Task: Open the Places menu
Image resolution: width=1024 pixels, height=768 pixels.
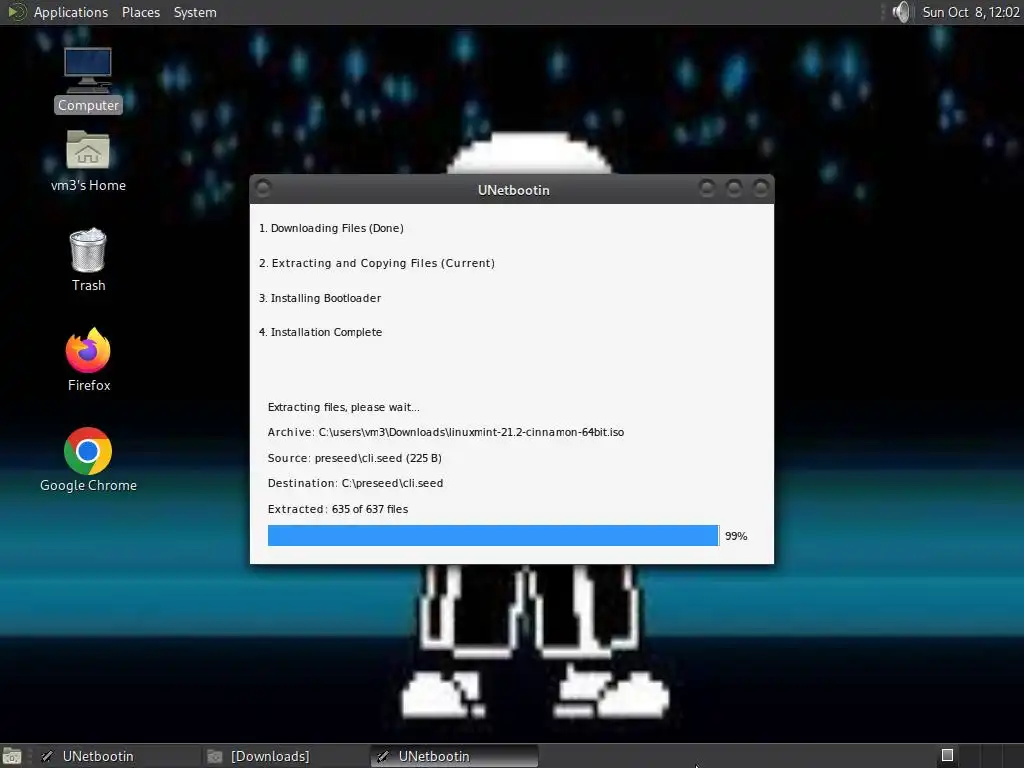Action: pos(141,12)
